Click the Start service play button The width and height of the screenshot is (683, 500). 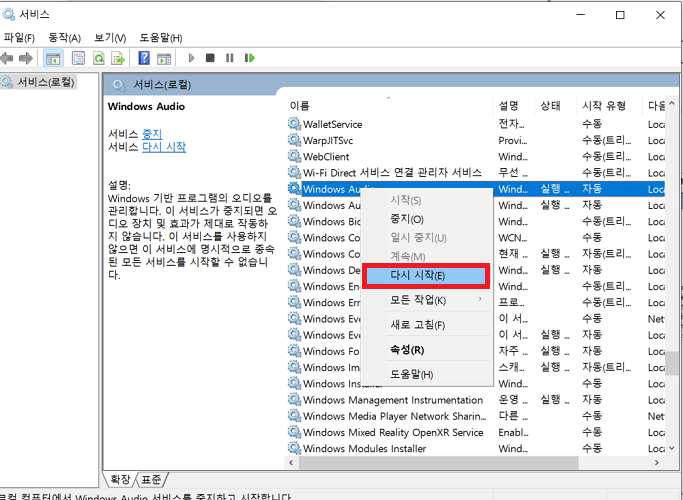(x=191, y=58)
